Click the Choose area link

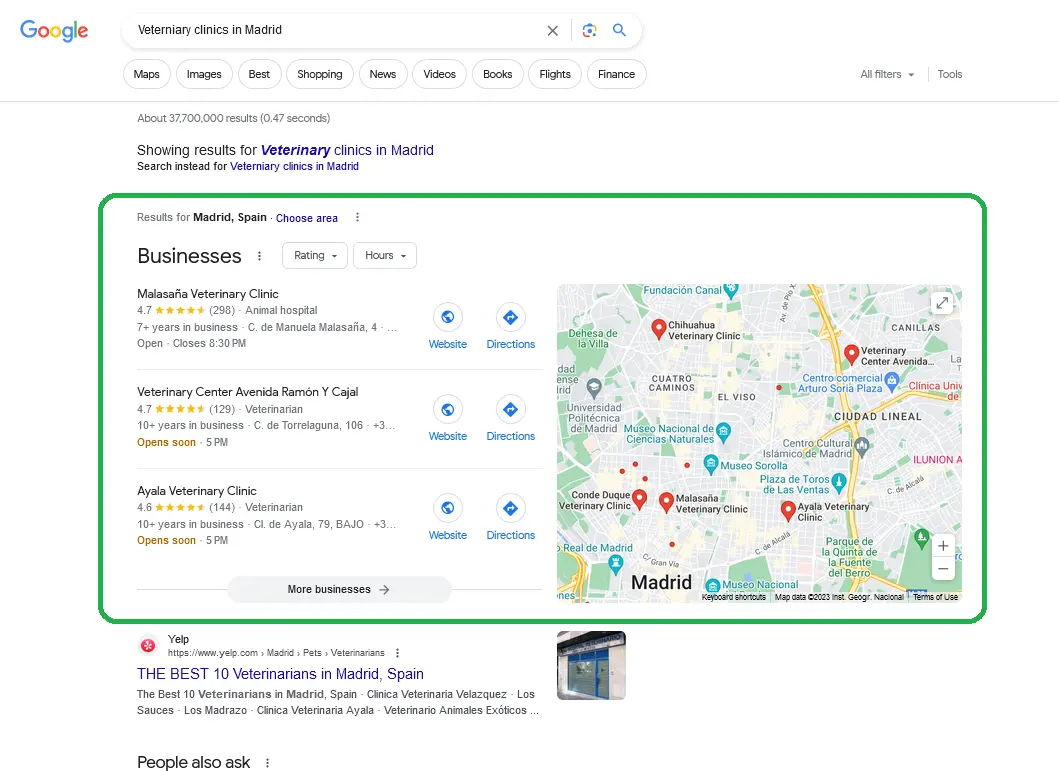tap(307, 218)
